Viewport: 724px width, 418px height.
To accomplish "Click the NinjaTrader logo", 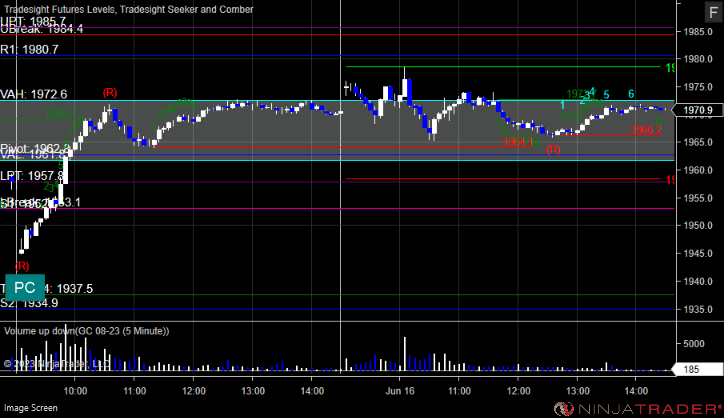I will point(638,409).
